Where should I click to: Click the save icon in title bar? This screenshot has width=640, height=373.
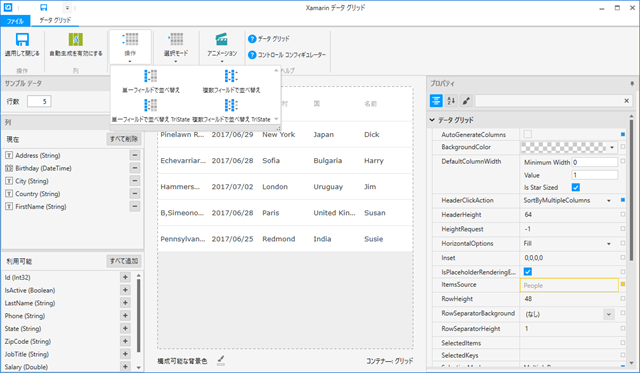point(44,7)
